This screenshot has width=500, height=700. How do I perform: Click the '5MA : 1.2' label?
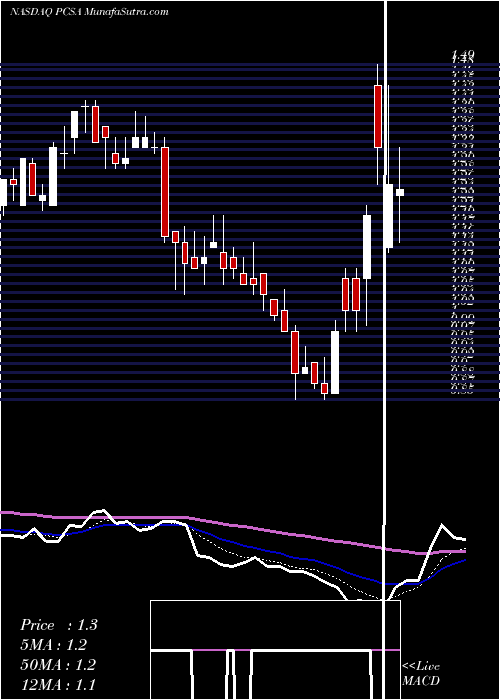coord(53,645)
